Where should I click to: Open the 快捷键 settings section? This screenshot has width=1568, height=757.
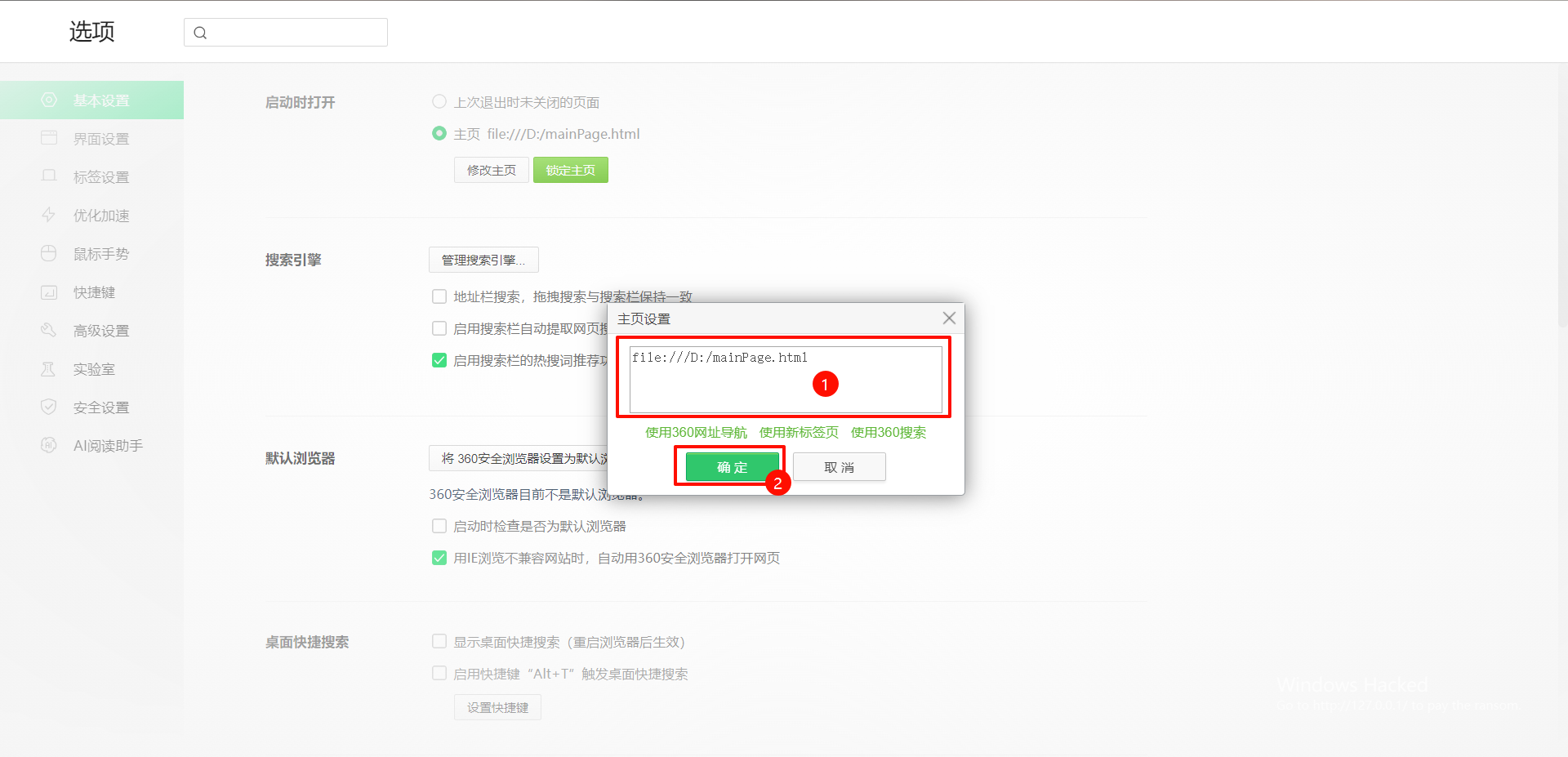pyautogui.click(x=94, y=292)
